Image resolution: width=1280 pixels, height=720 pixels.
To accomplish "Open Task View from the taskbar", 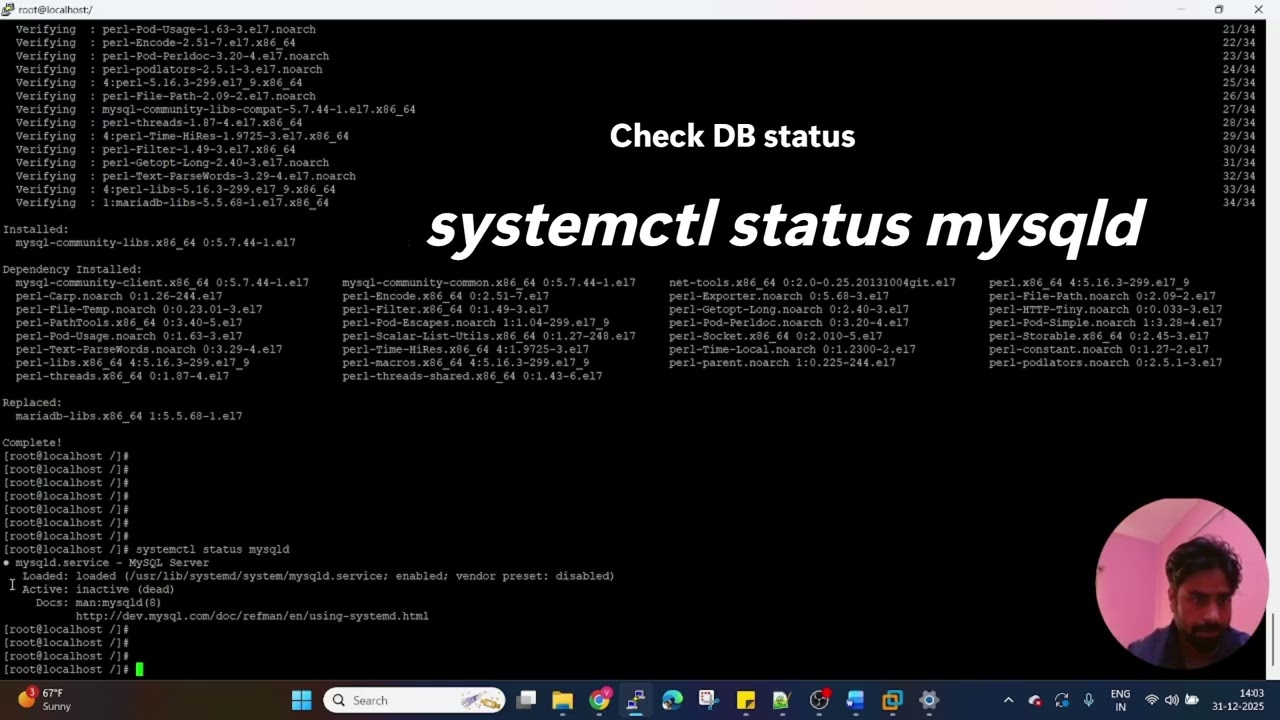I will click(x=526, y=700).
